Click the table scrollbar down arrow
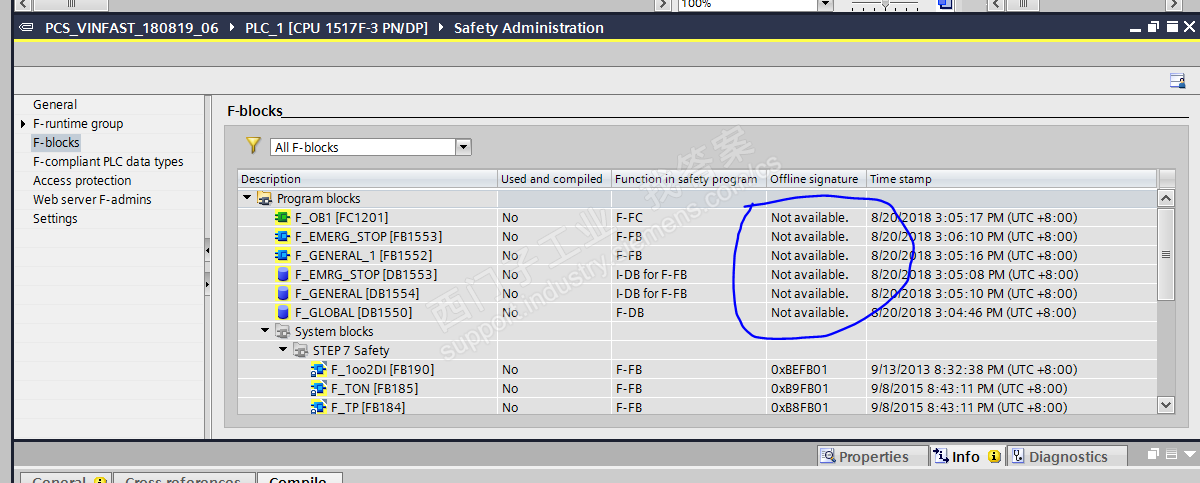 (x=1166, y=404)
